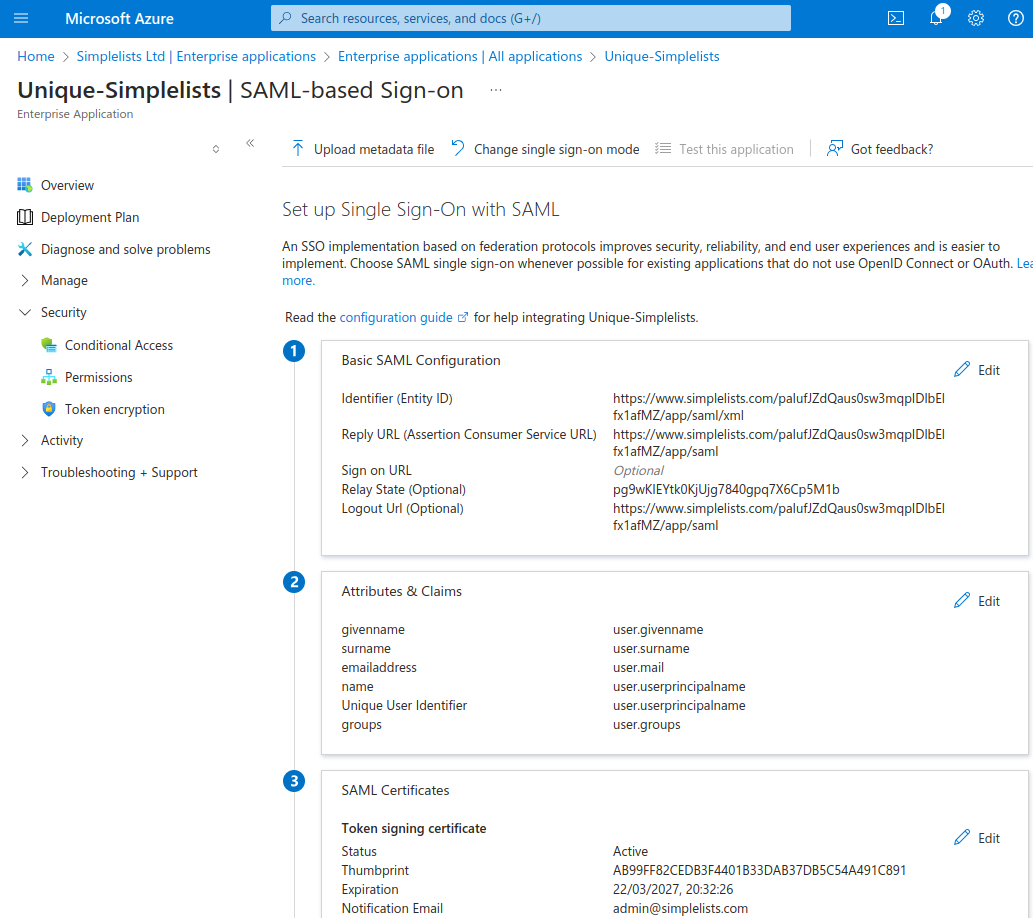
Task: Click the Change single sign-on mode undo icon
Action: (x=458, y=149)
